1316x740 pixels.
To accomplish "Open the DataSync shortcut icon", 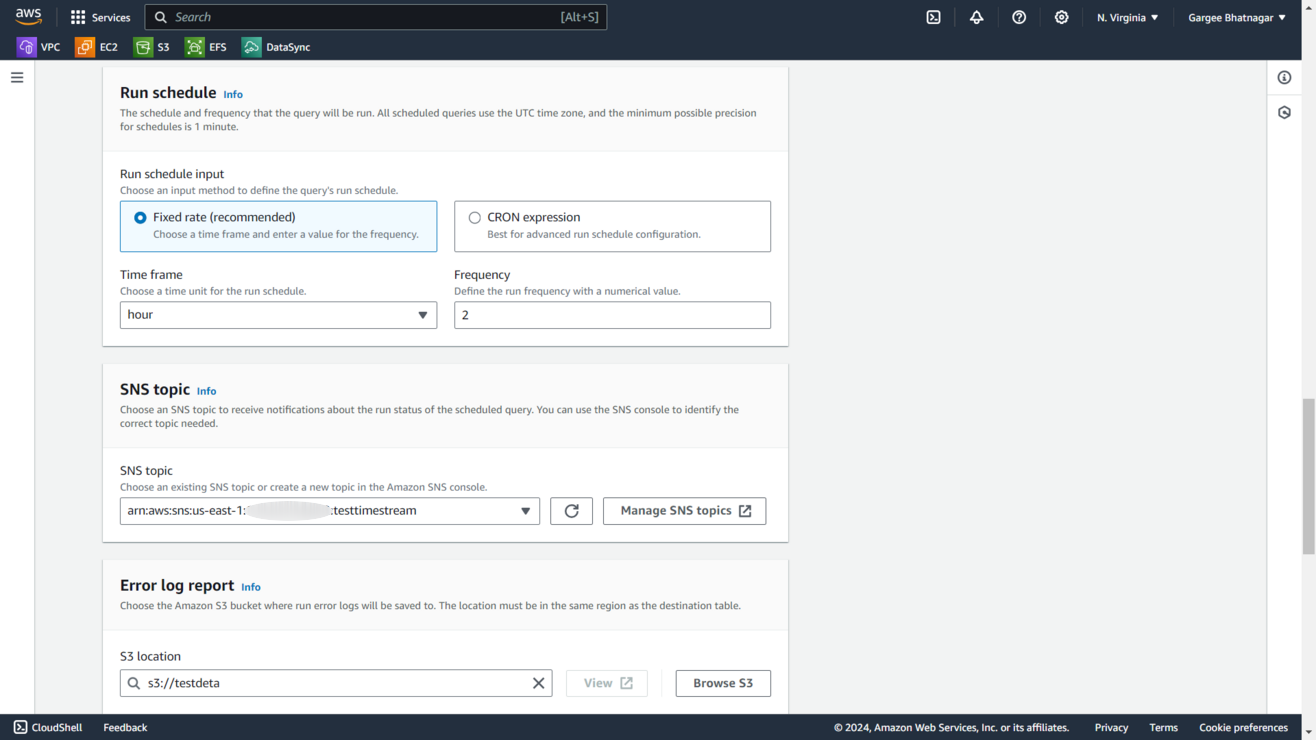I will (x=251, y=47).
